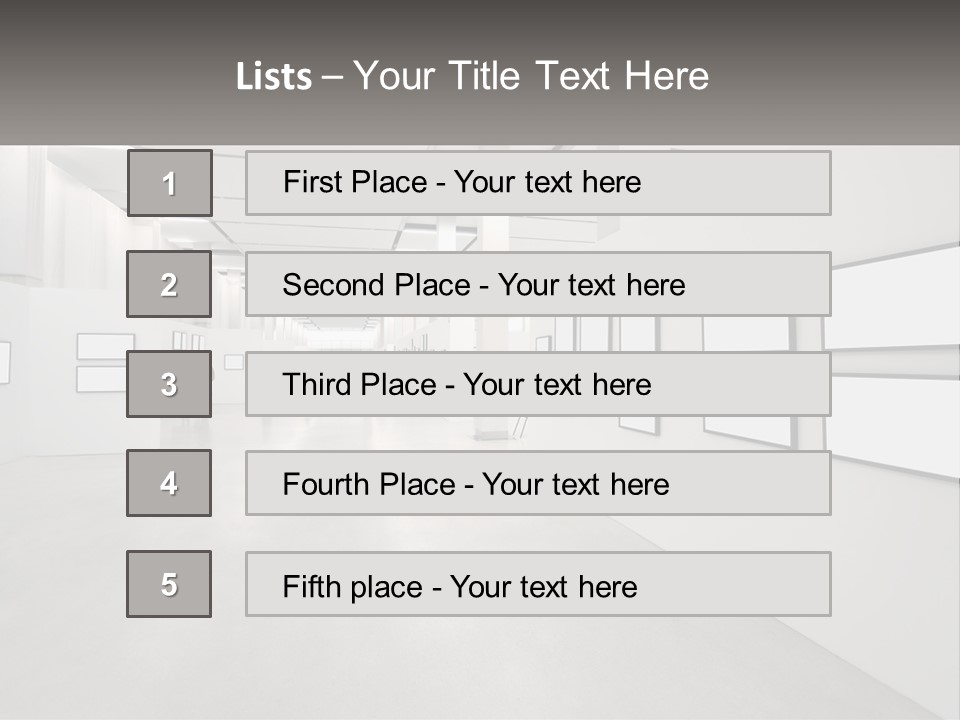
Task: Place cursor on the word 'Fourth'
Action: [323, 485]
